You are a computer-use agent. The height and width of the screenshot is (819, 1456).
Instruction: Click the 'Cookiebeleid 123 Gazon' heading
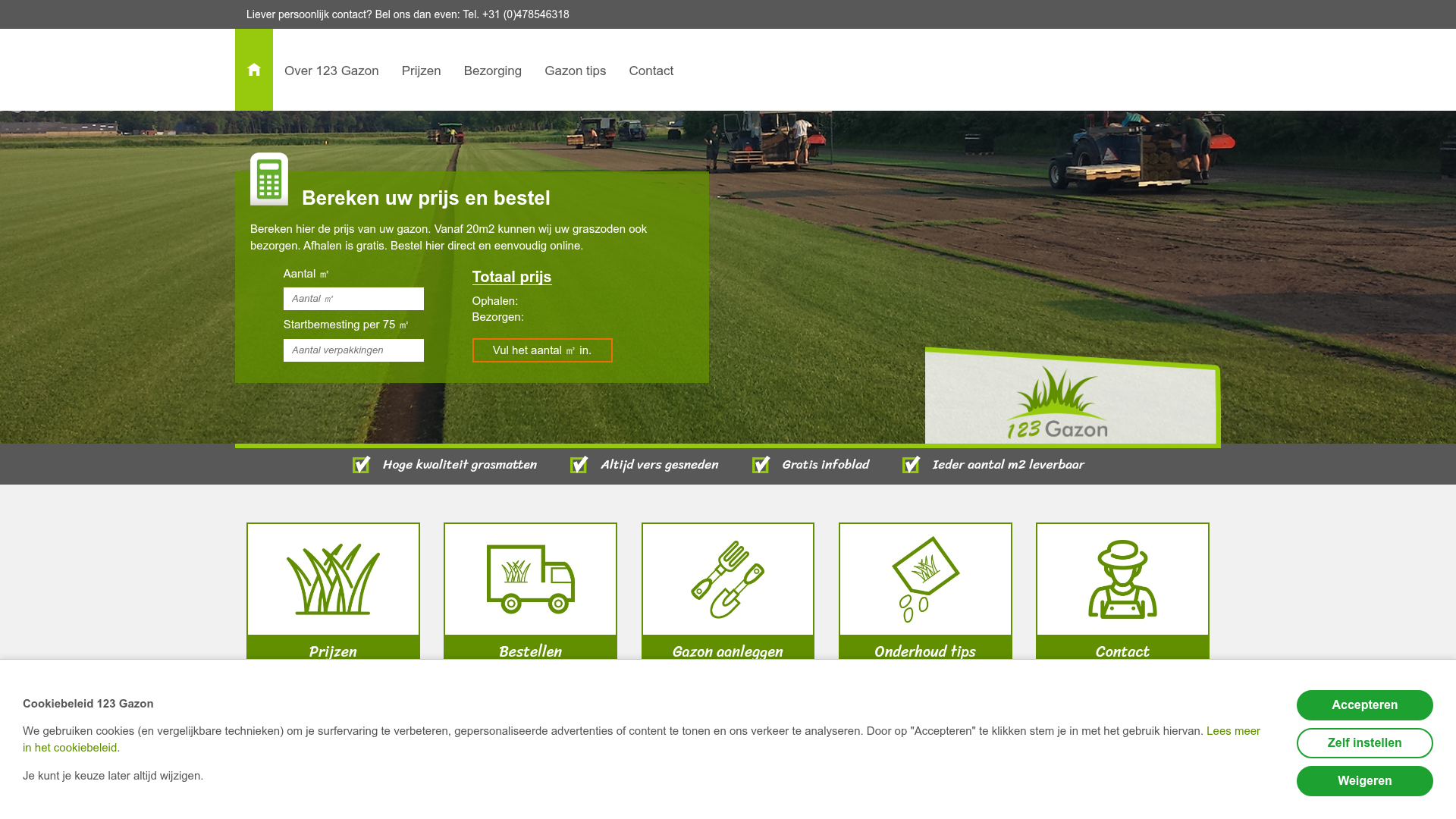pyautogui.click(x=88, y=704)
